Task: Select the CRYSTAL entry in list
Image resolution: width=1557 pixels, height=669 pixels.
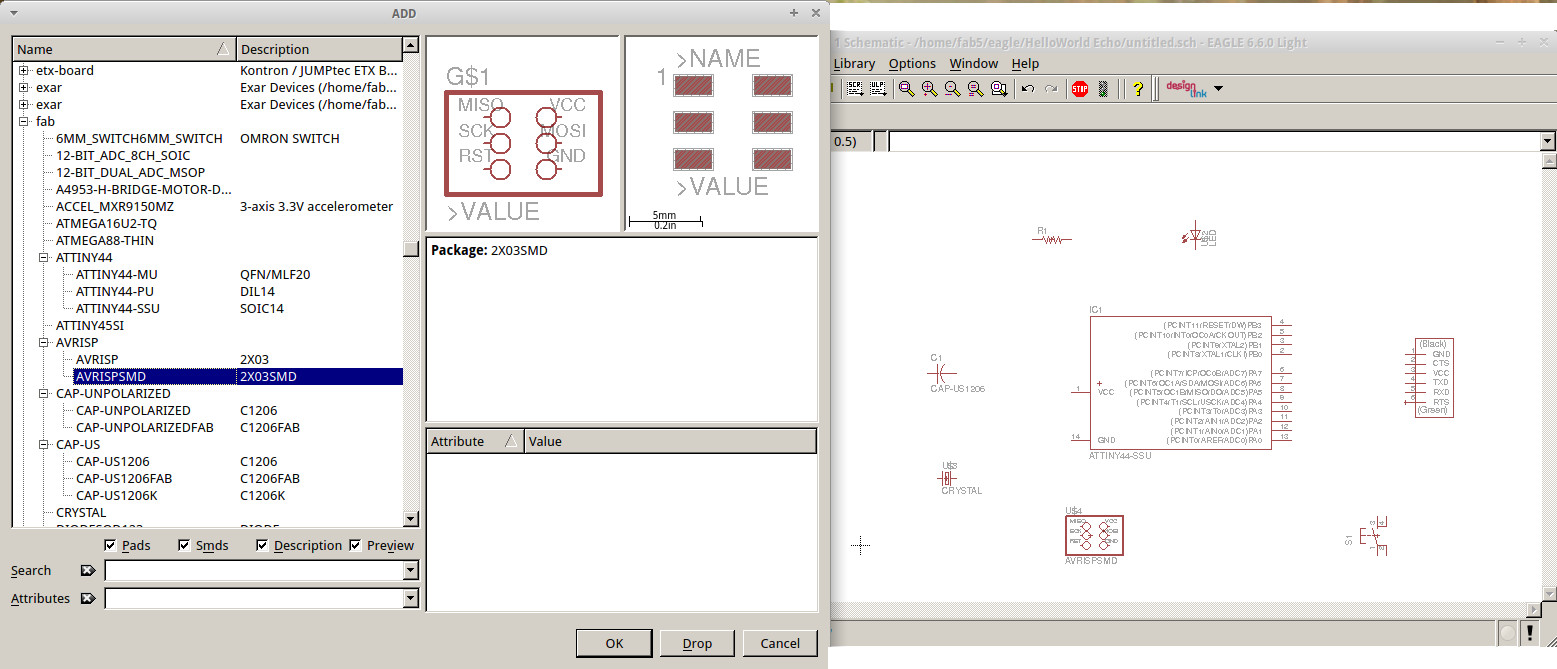Action: click(81, 513)
